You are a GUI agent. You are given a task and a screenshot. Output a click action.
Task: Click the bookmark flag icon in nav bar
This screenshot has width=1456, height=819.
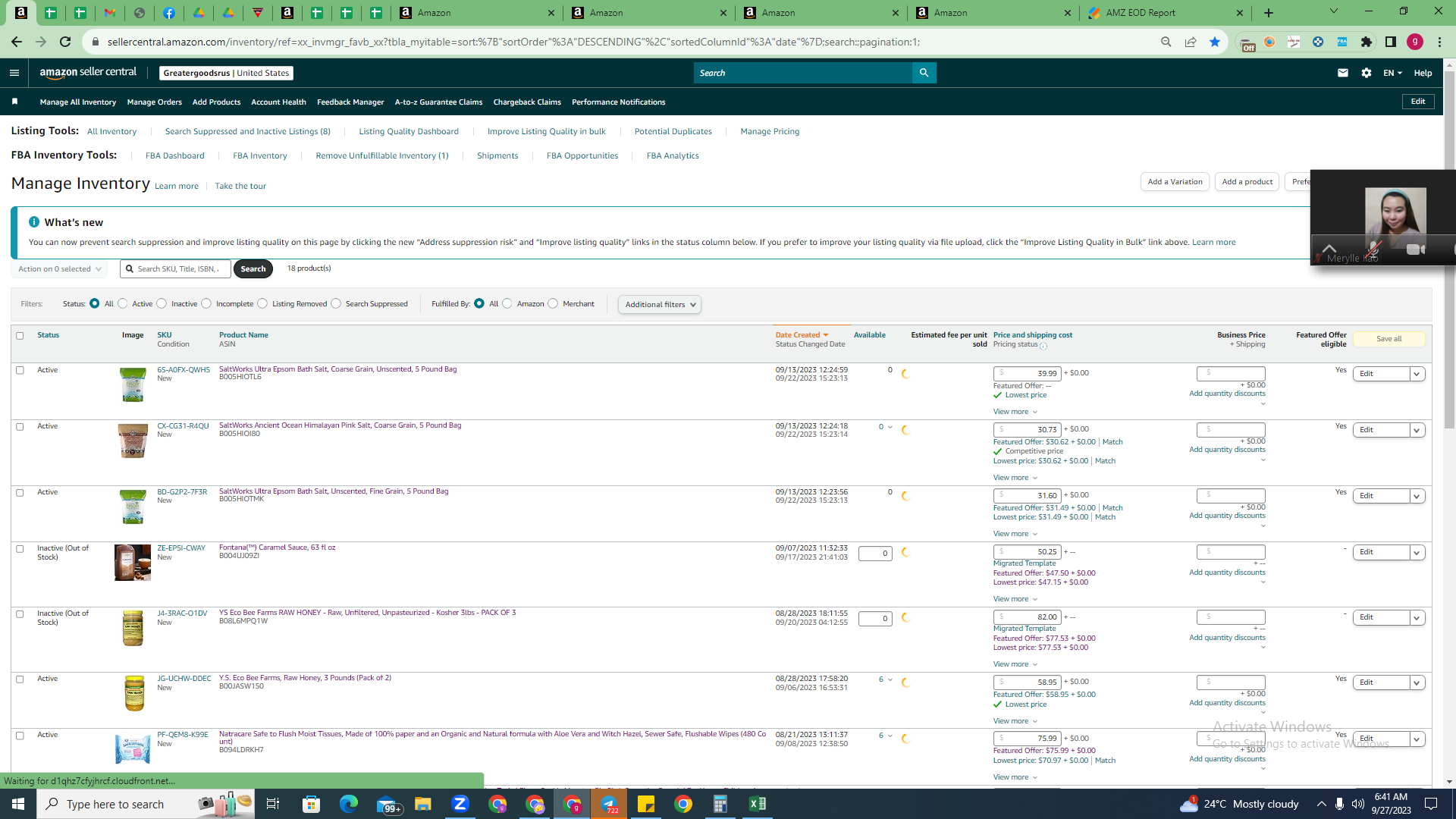(x=14, y=102)
